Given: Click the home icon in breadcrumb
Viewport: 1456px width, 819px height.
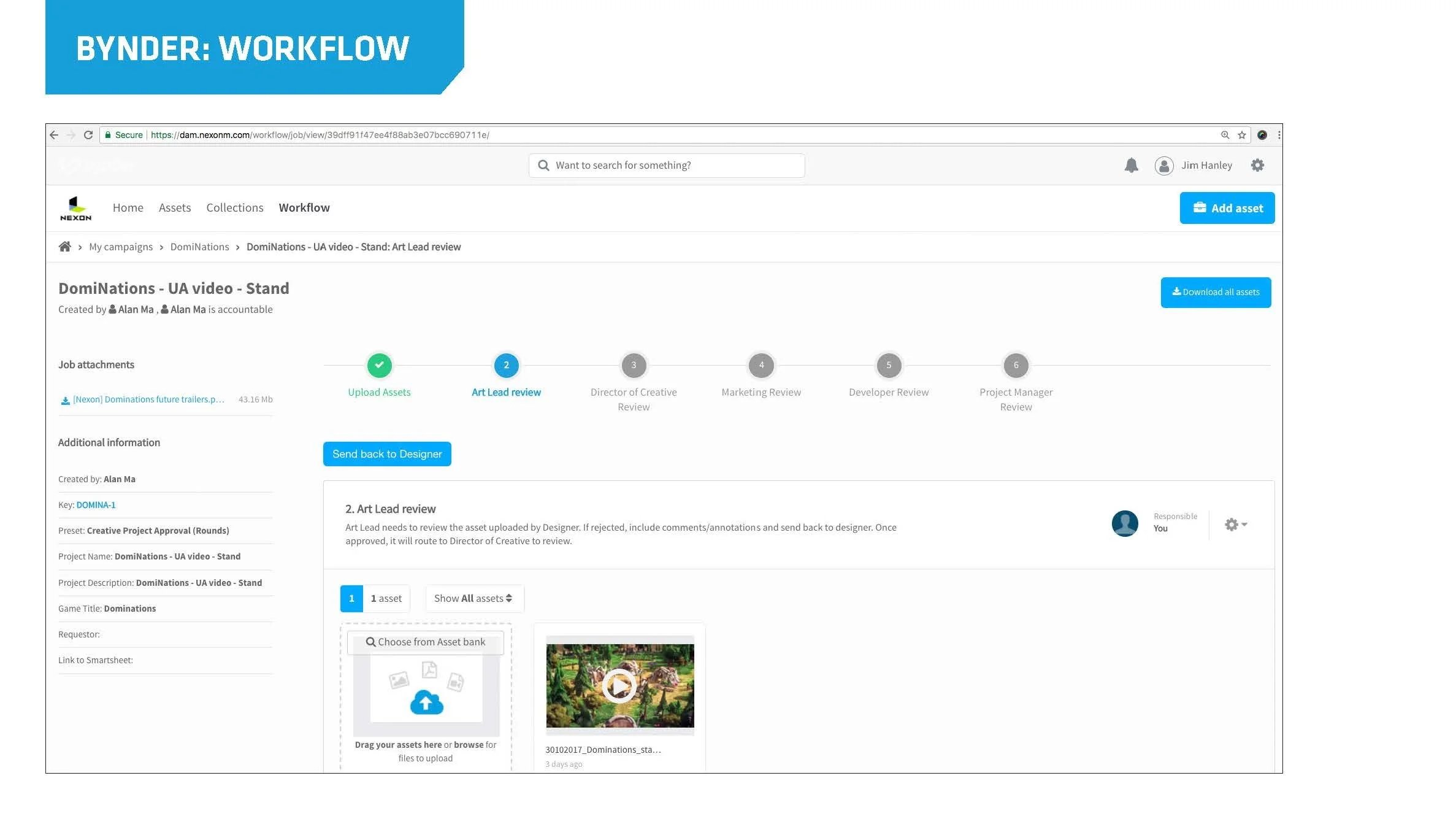Looking at the screenshot, I should point(64,247).
